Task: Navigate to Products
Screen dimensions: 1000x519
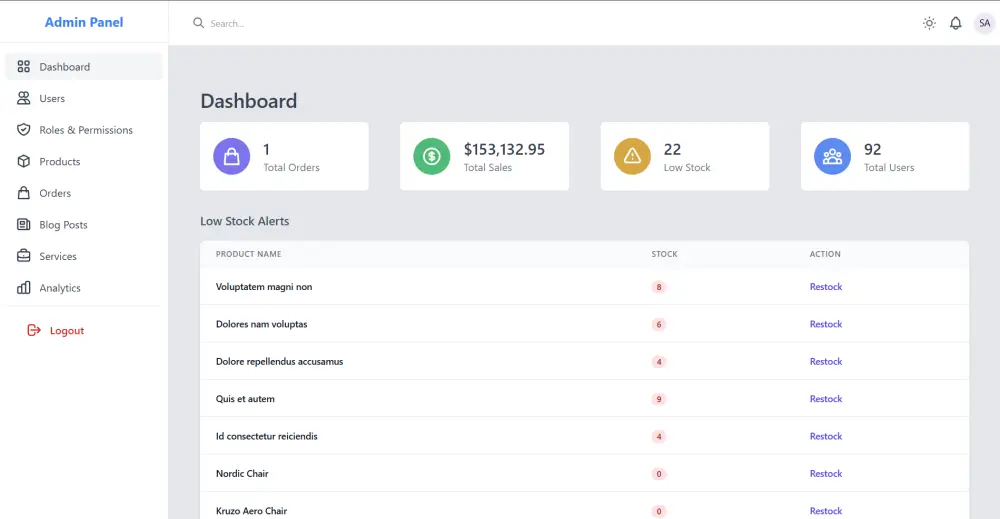Action: coord(84,161)
